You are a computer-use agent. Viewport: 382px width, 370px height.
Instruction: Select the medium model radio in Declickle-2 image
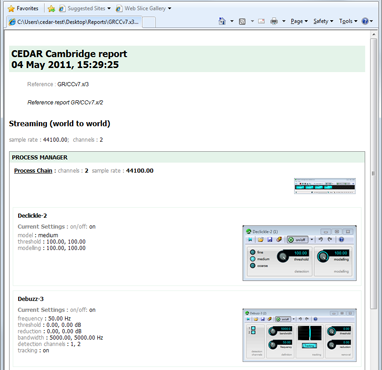[x=253, y=259]
